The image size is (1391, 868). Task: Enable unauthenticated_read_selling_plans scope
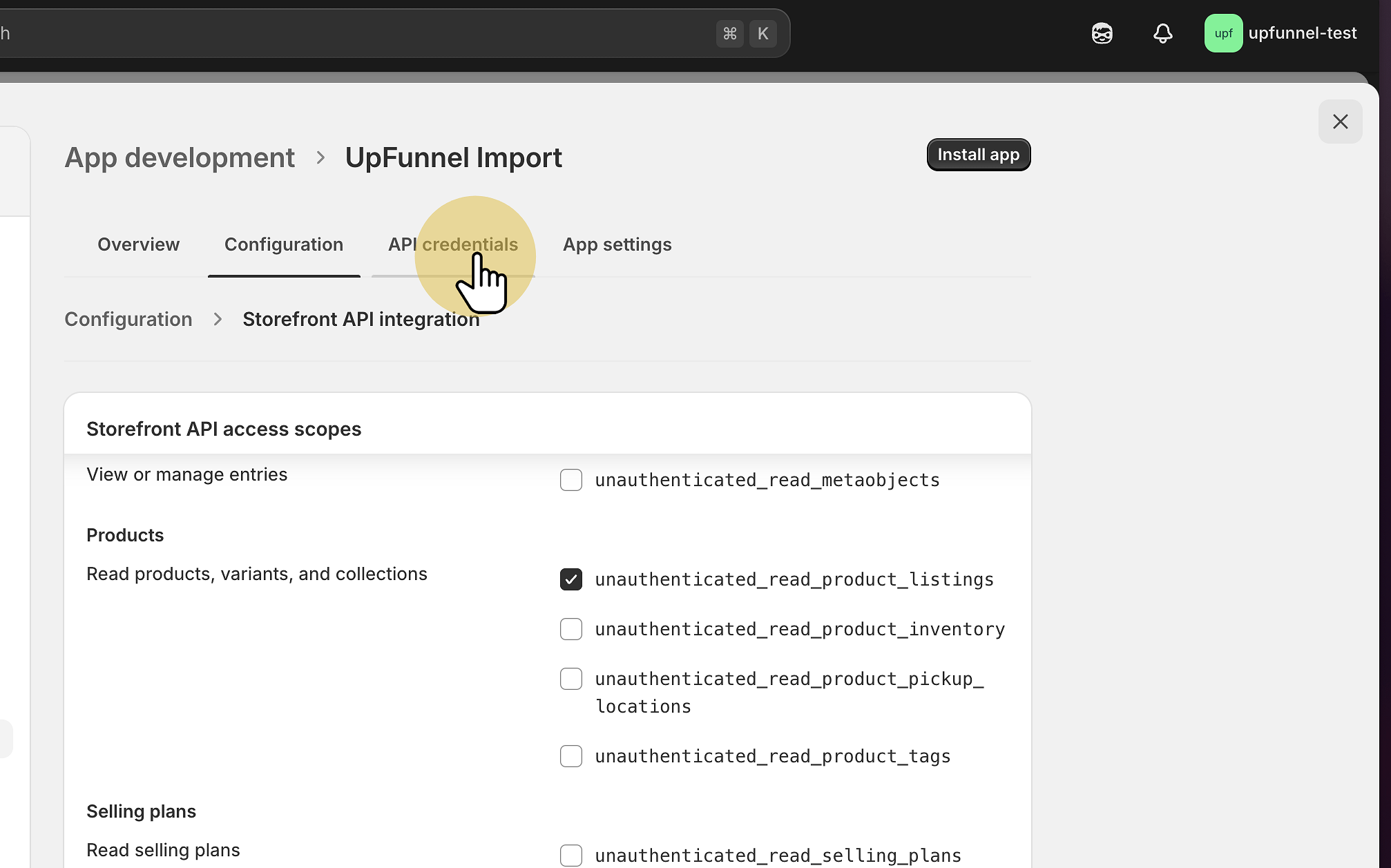[570, 855]
